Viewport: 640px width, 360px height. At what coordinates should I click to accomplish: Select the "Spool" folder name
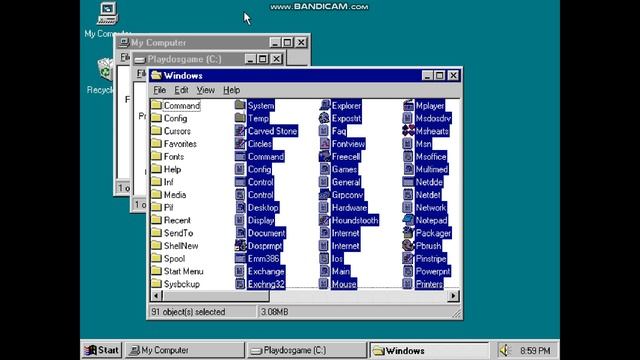pos(174,258)
